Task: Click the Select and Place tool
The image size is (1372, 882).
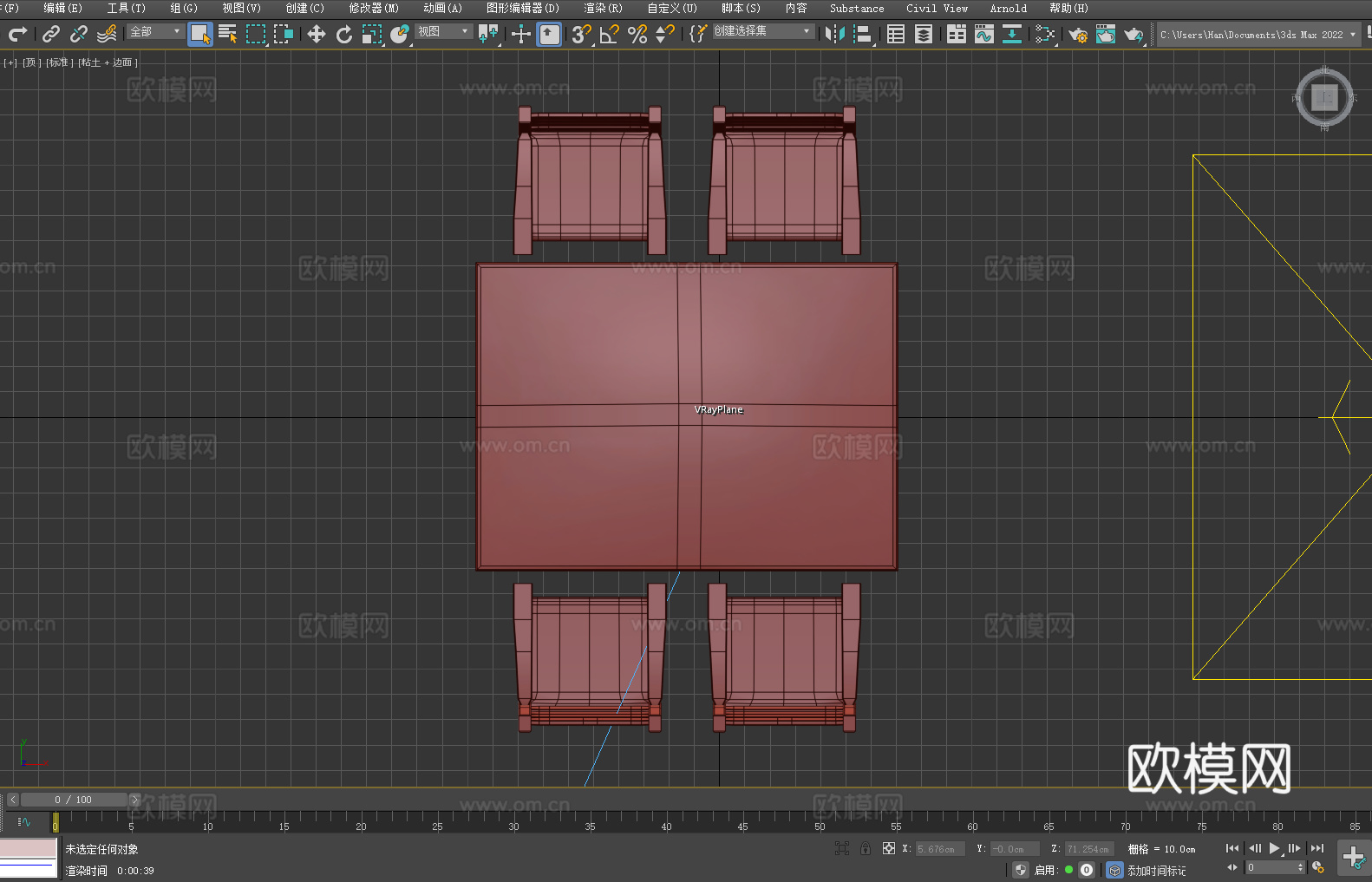Action: (400, 34)
